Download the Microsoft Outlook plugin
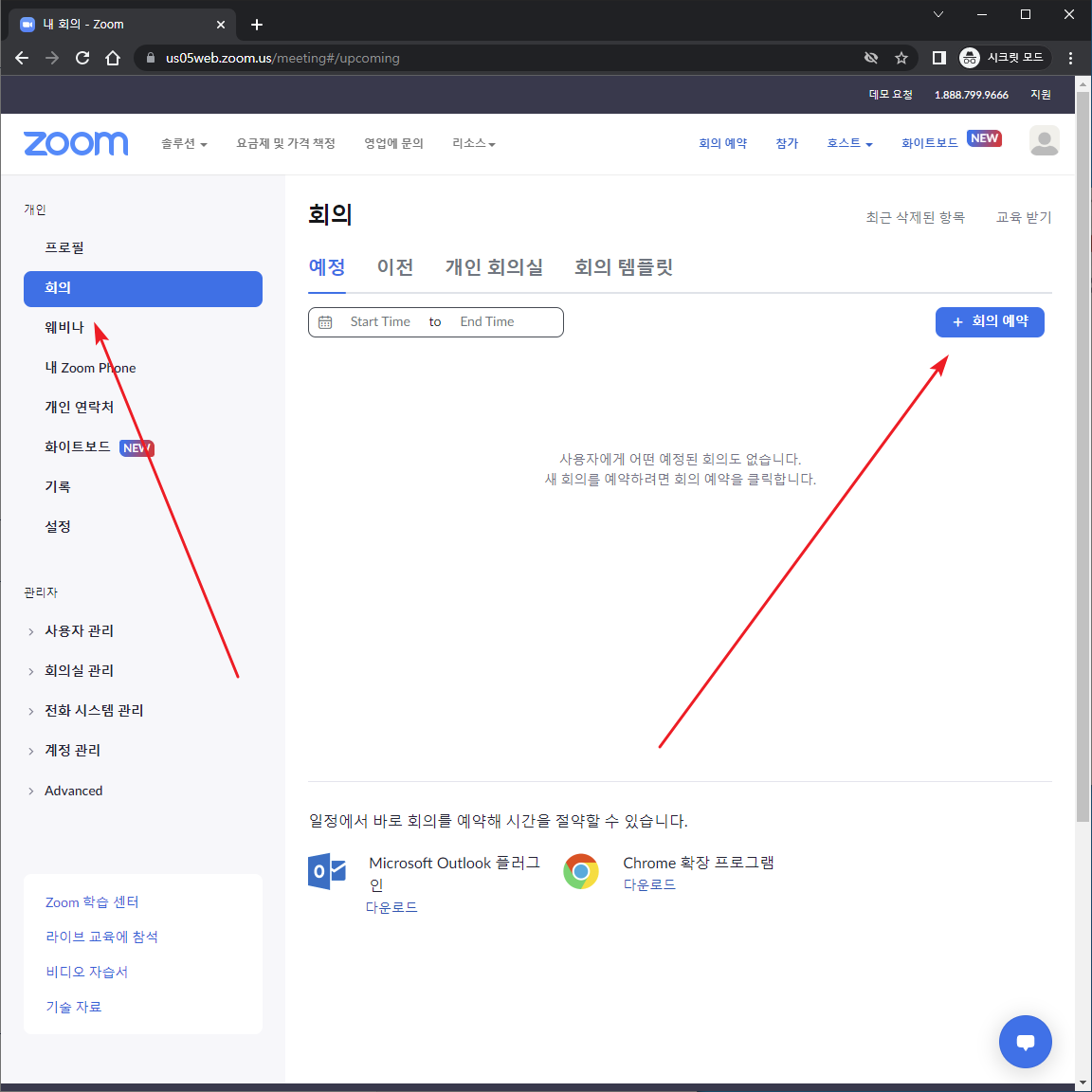This screenshot has width=1092, height=1092. pyautogui.click(x=391, y=907)
